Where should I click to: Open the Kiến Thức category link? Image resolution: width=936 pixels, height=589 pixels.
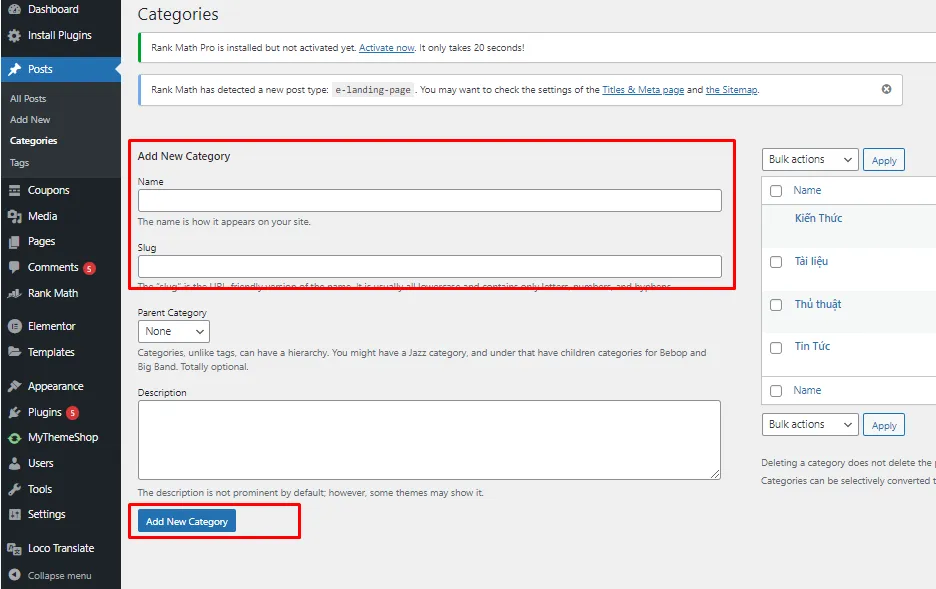coord(818,218)
